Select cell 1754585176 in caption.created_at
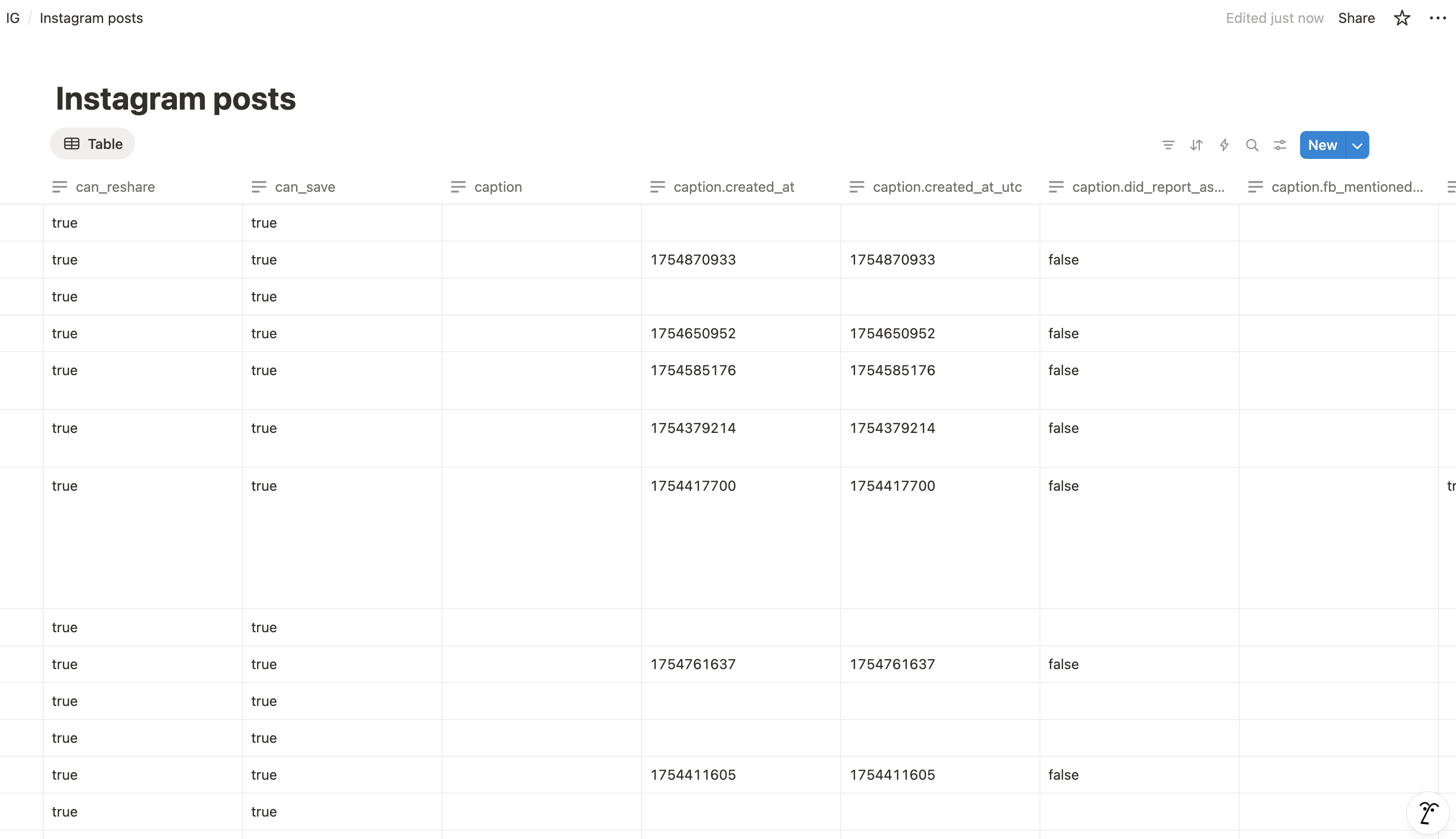1456x839 pixels. (741, 381)
